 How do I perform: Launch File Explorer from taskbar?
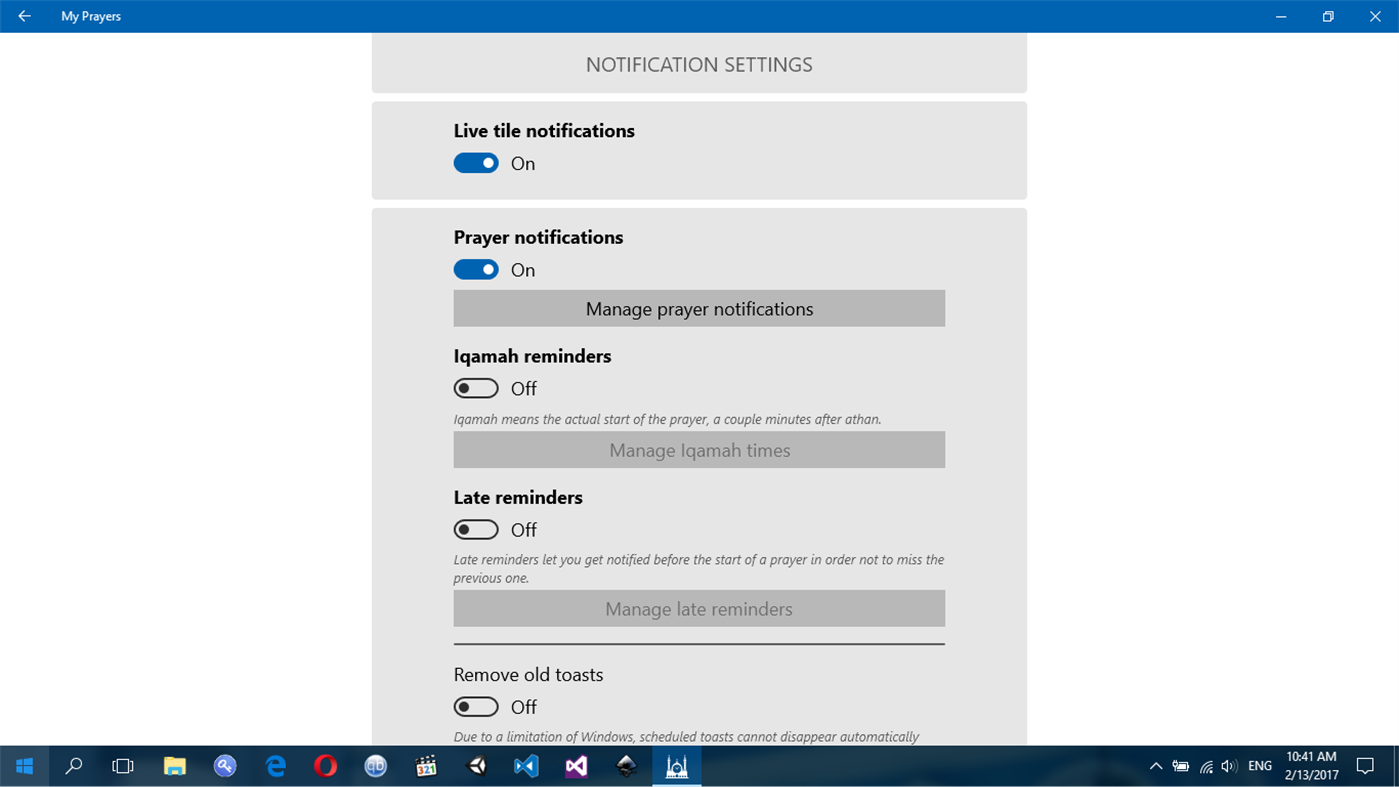(175, 766)
